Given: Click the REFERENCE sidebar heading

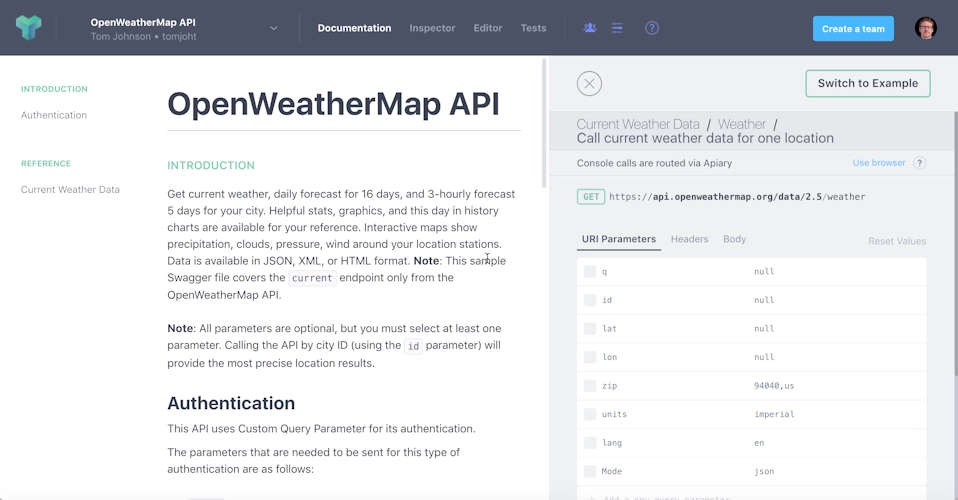Looking at the screenshot, I should (46, 163).
